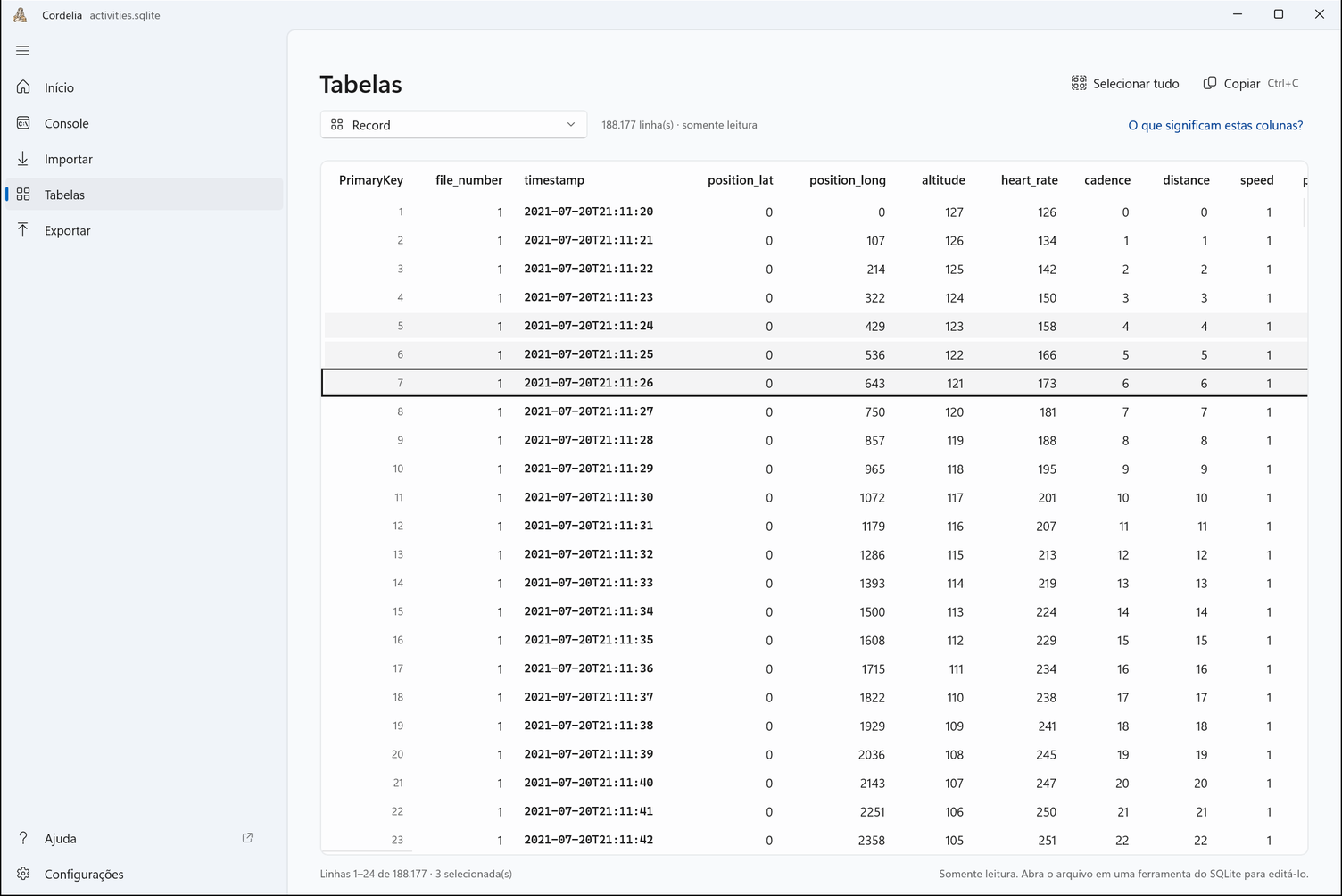Select row with PrimaryKey 7
This screenshot has width=1342, height=896.
(815, 383)
